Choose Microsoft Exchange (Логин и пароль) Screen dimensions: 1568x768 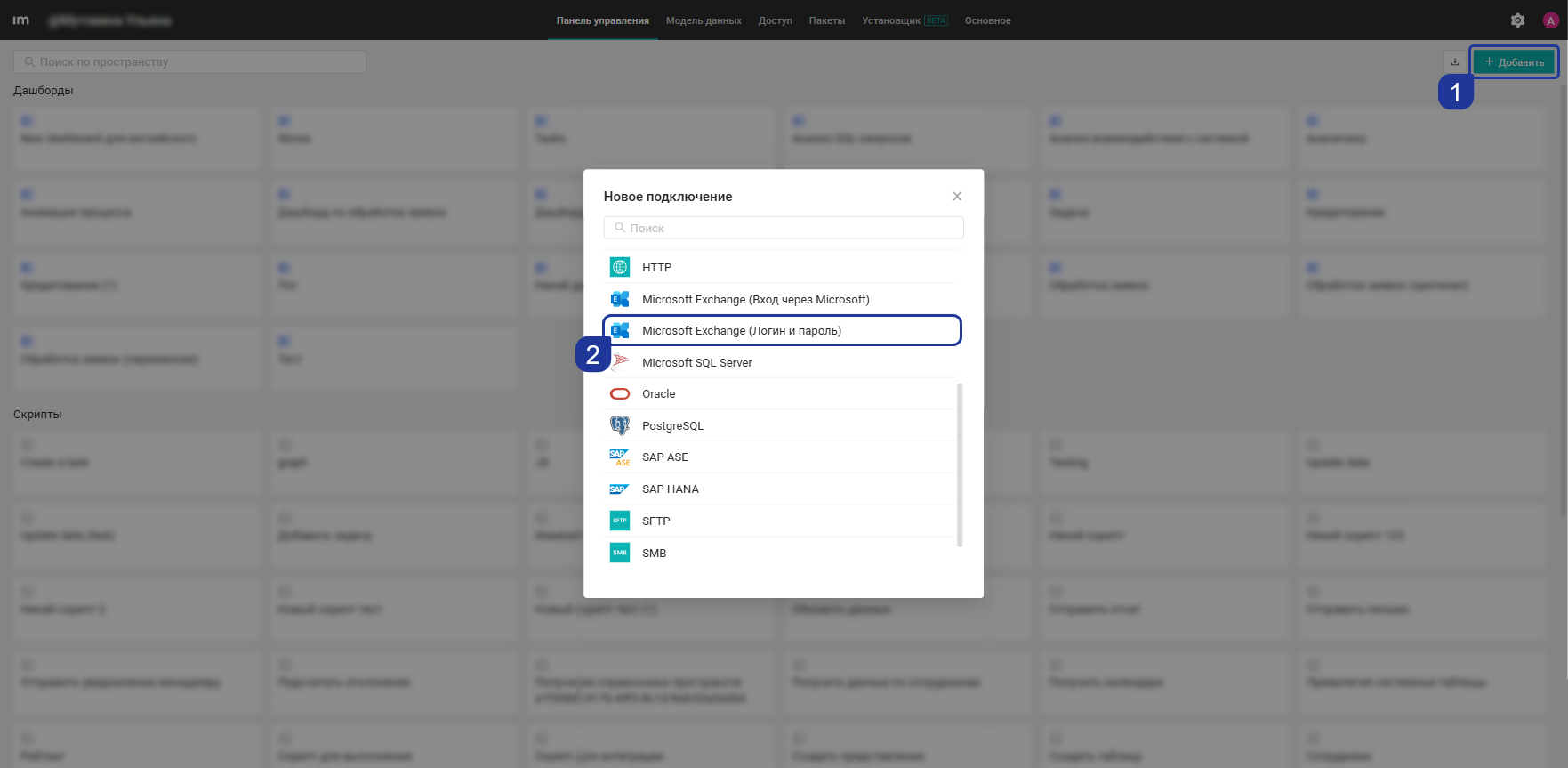pos(782,330)
